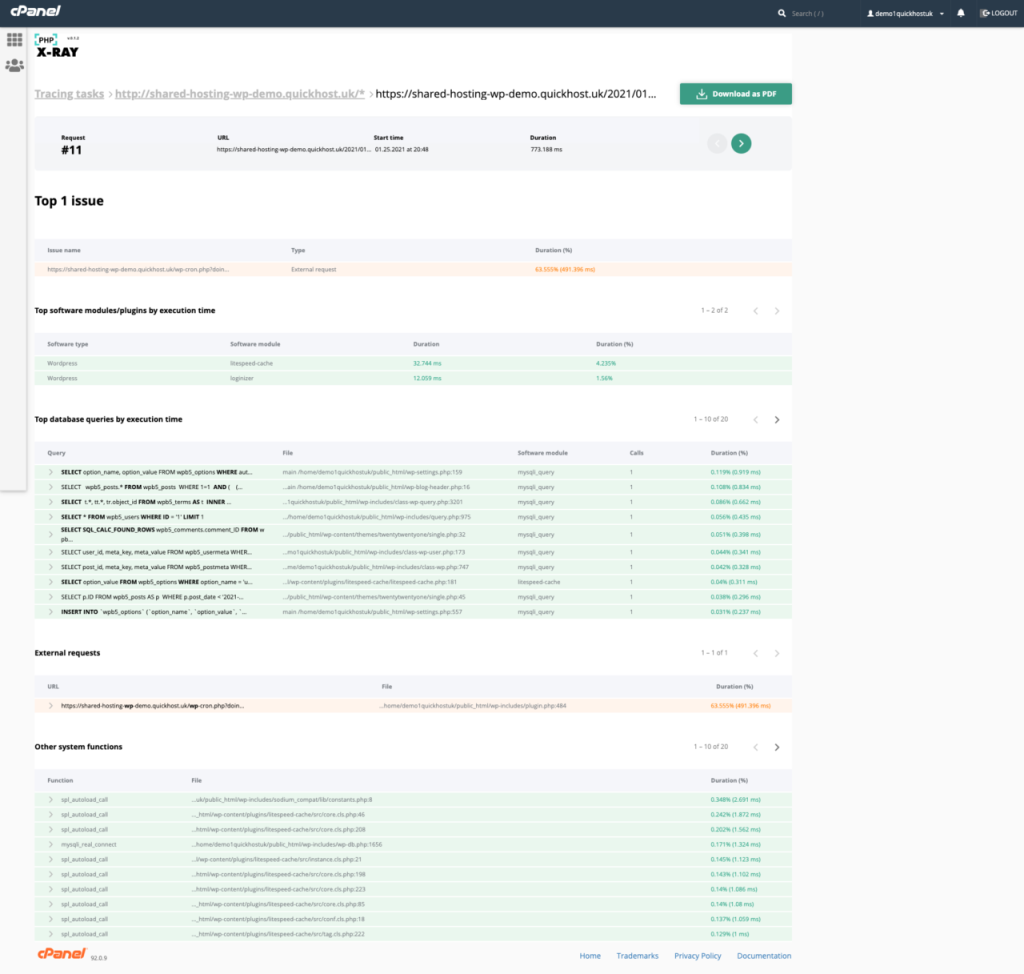Click 0.348% (2.691 ms) duration value
Image resolution: width=1024 pixels, height=974 pixels.
pos(735,800)
